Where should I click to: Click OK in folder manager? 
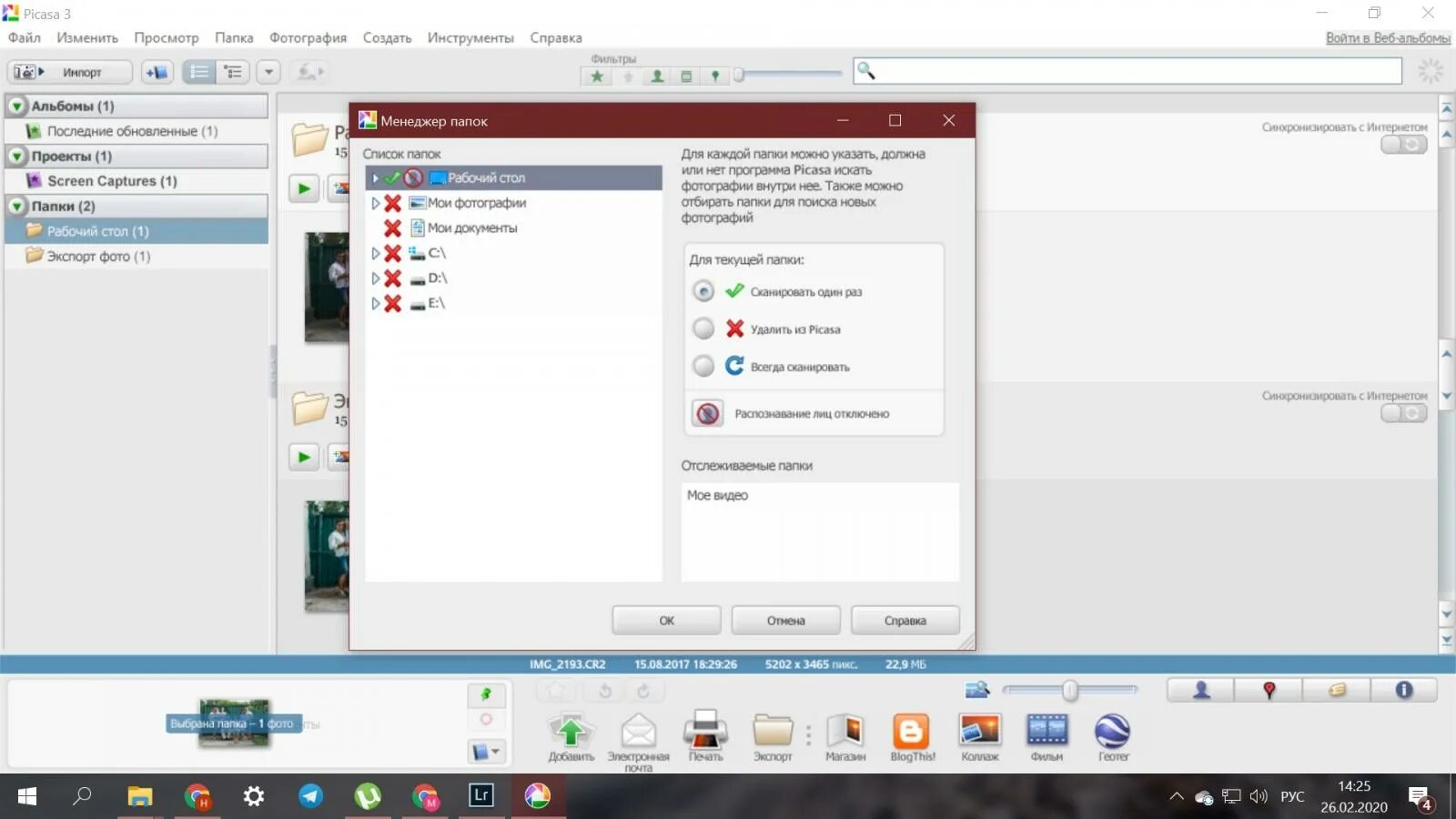[666, 621]
